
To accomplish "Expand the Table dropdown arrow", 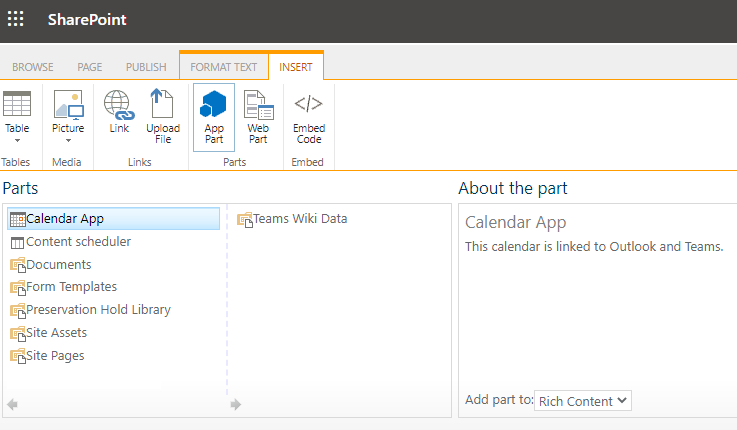I will tap(17, 141).
